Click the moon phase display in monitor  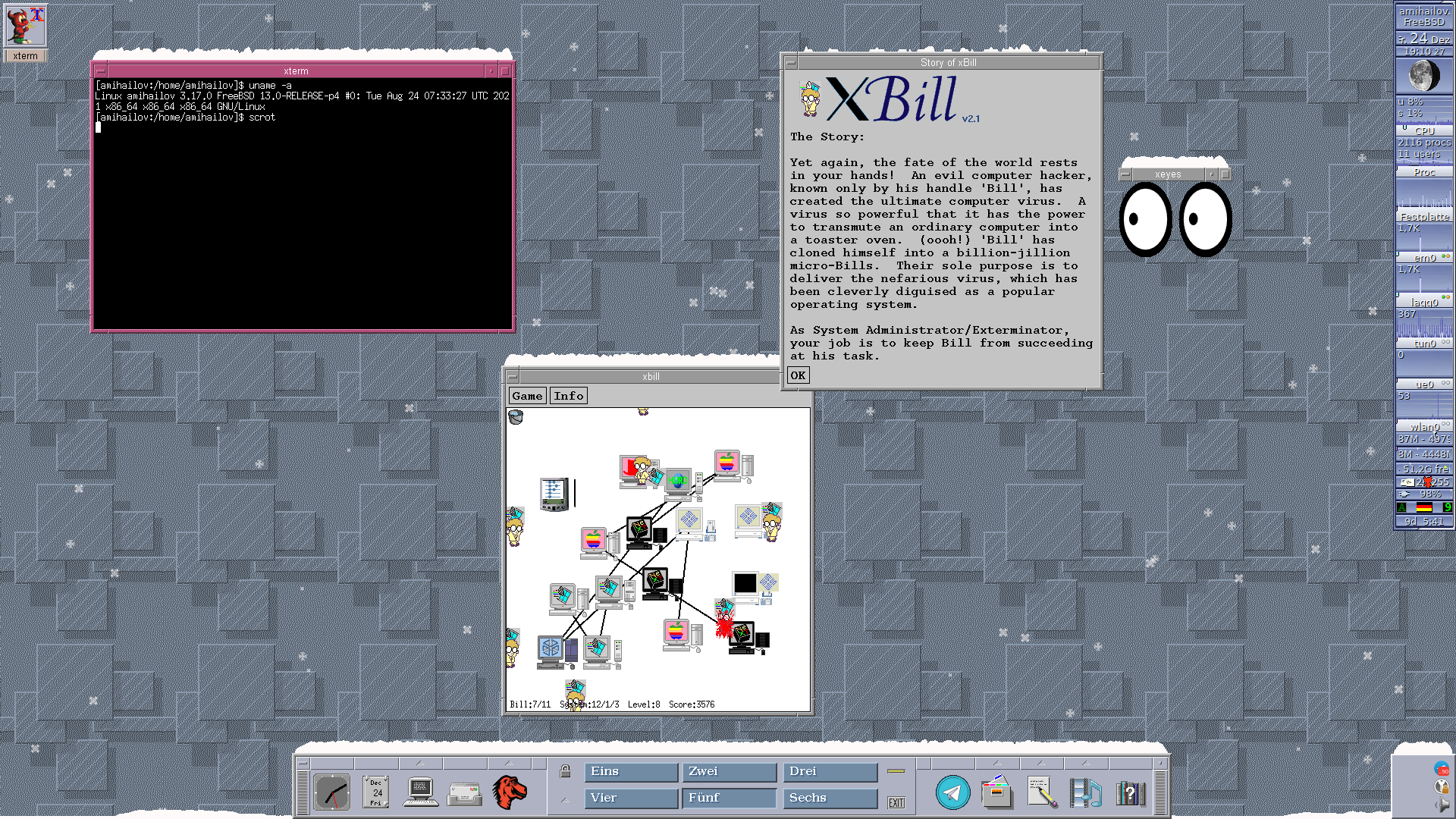click(1424, 76)
